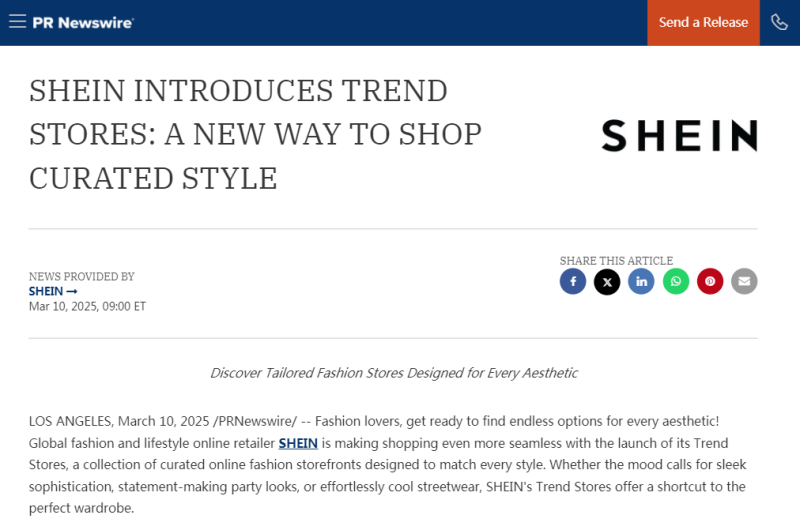Click the PR Newswire logo
The width and height of the screenshot is (800, 530).
(x=83, y=22)
